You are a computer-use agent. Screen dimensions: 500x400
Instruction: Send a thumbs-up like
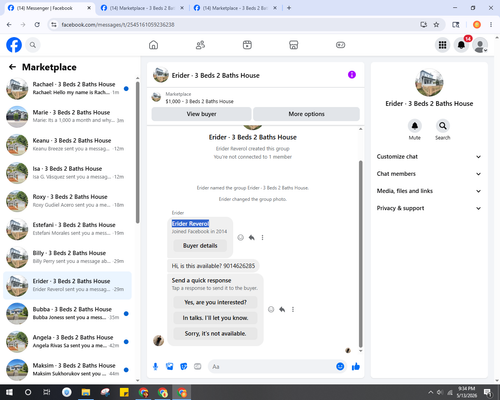(x=356, y=367)
